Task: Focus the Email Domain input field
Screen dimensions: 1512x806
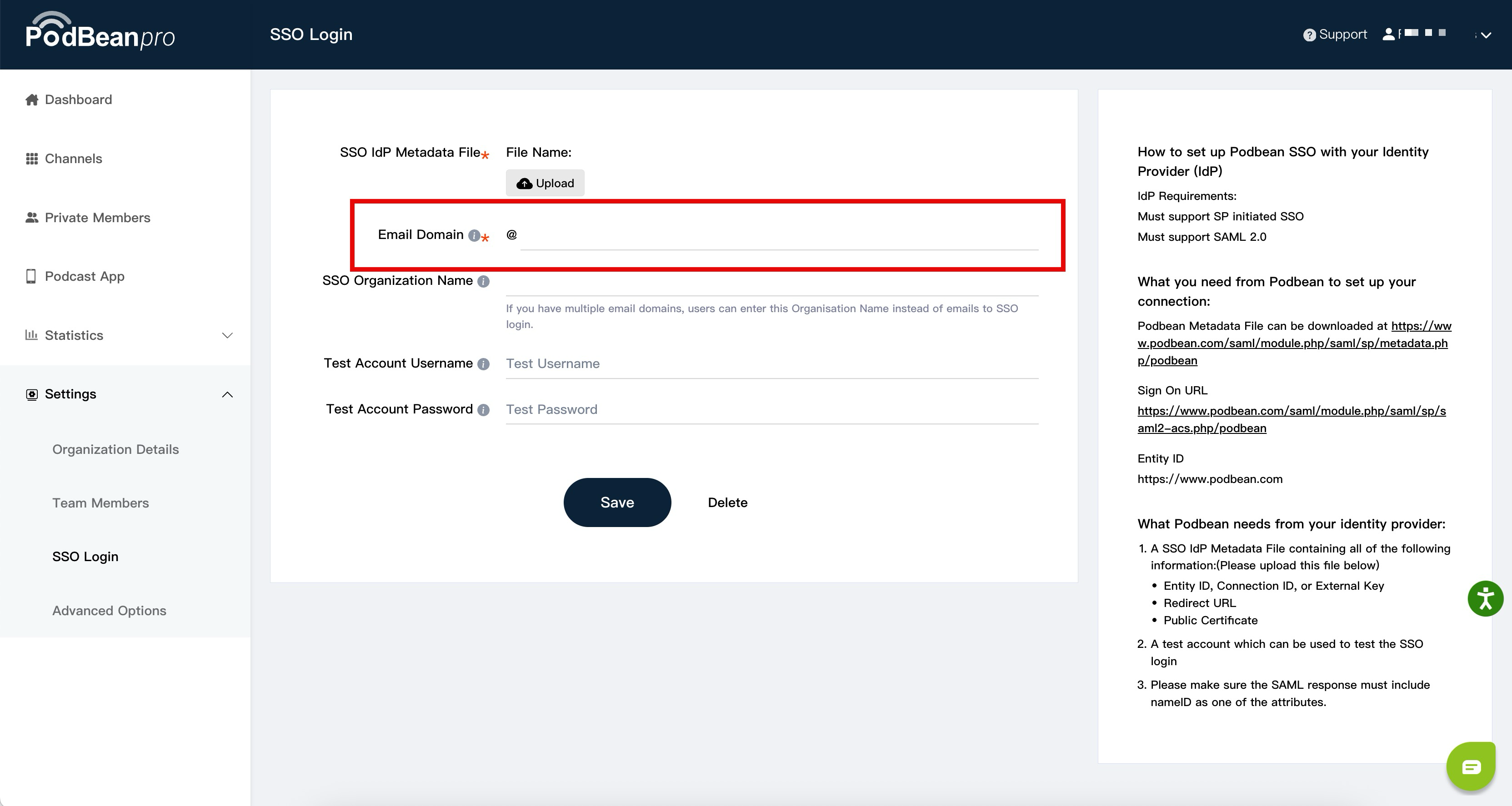Action: click(x=779, y=235)
